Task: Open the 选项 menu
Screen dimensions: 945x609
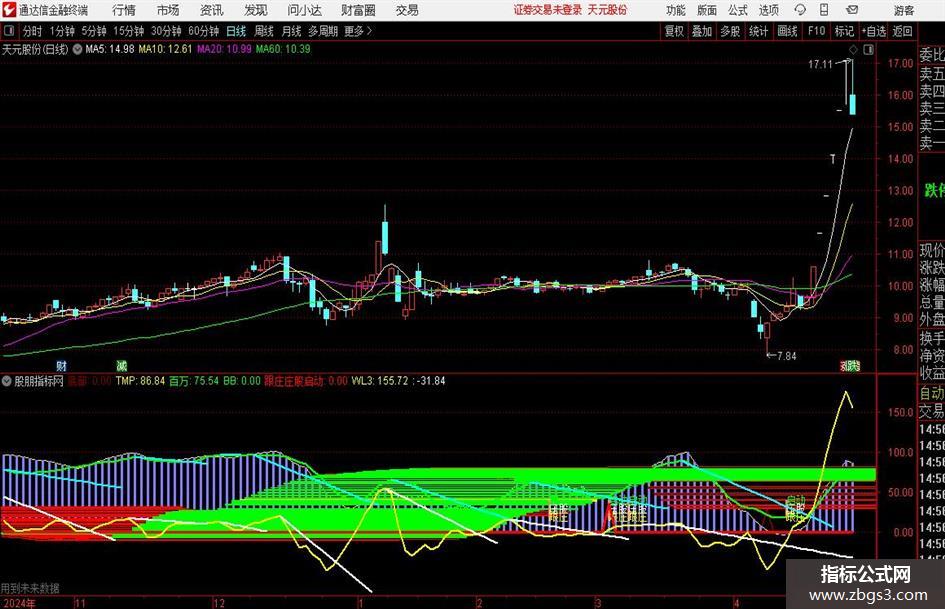Action: [x=768, y=10]
